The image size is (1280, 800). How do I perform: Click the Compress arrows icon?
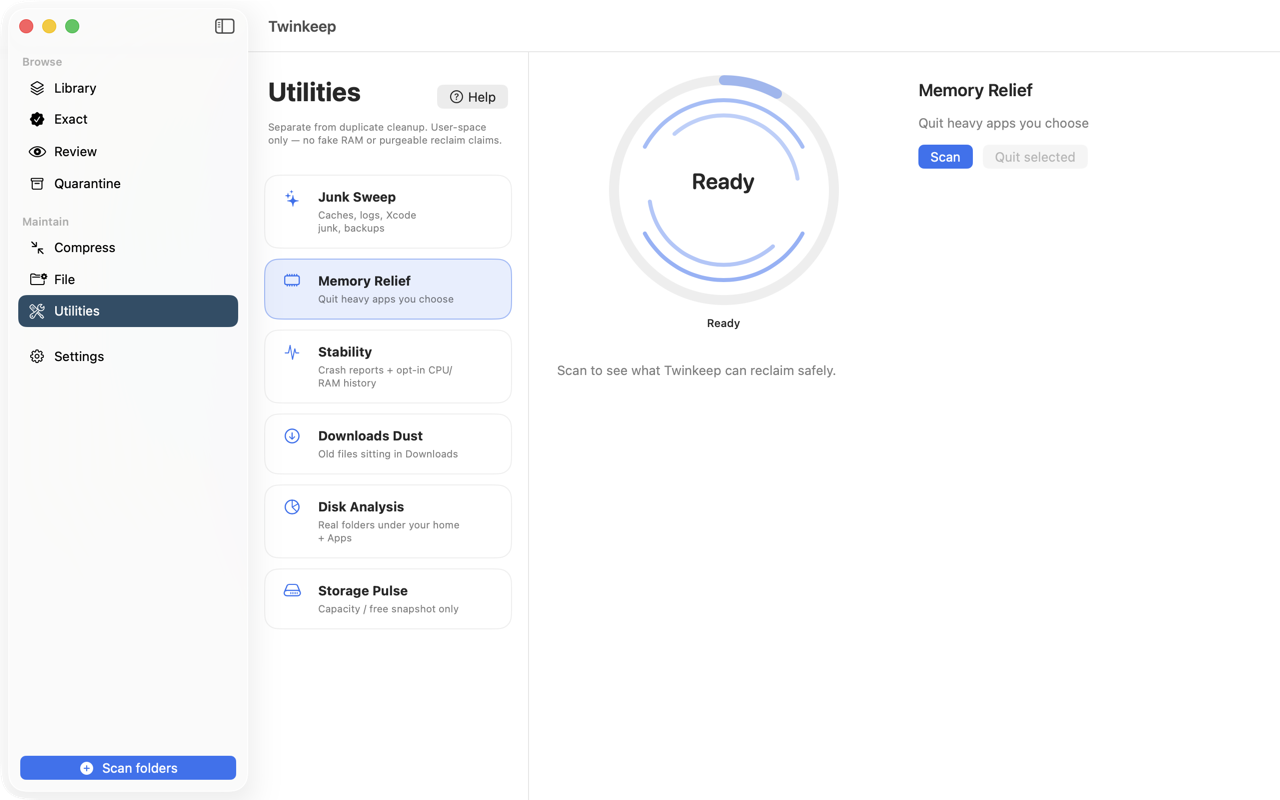pos(37,247)
